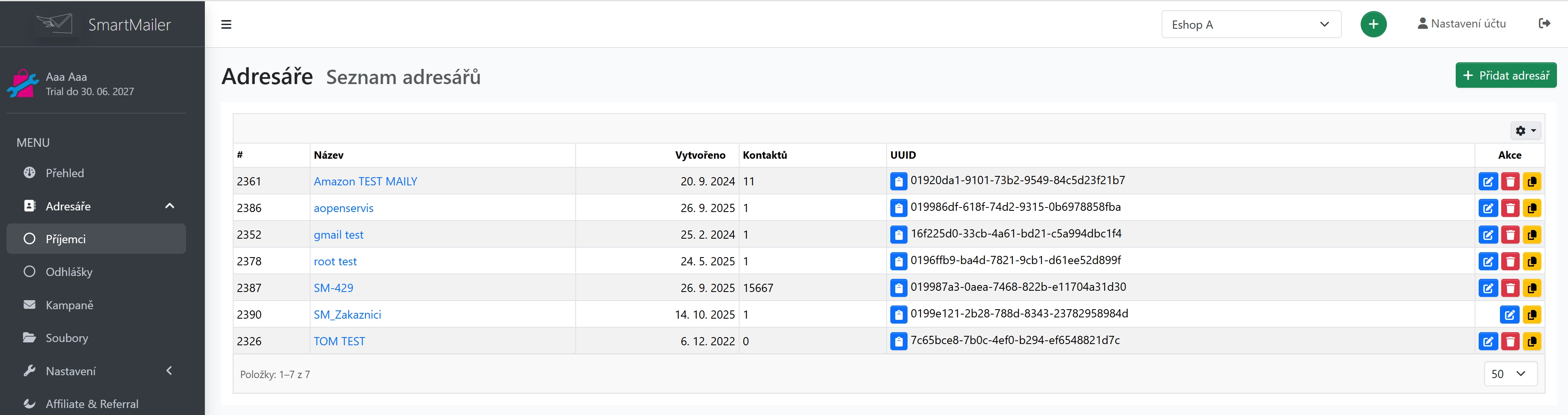
Task: Expand the Nastavení menu section
Action: coord(169,371)
